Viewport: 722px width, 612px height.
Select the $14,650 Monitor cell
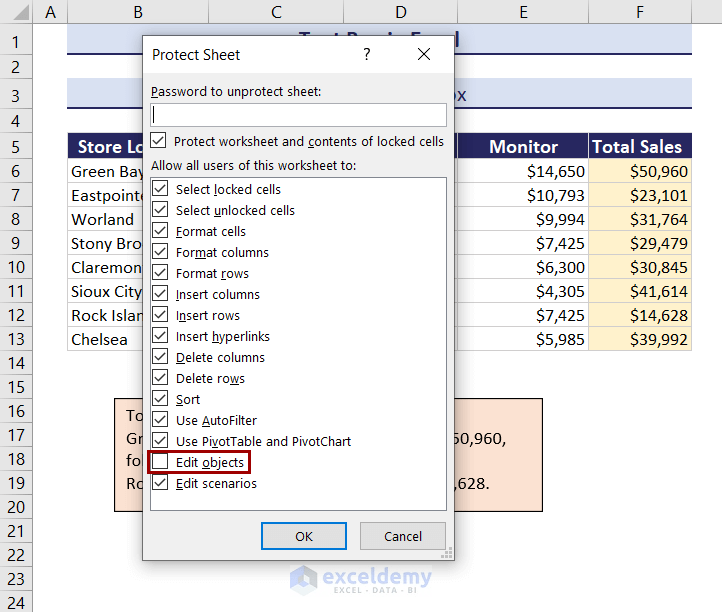click(521, 171)
